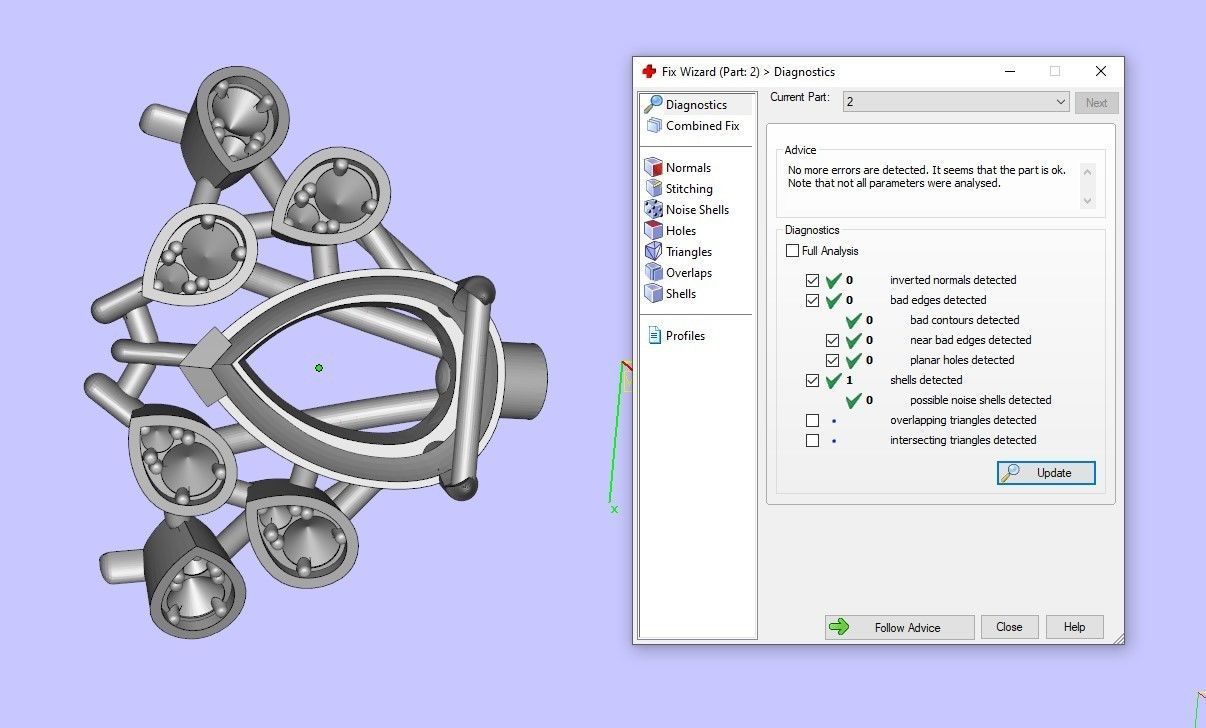Uncheck near bad edges detected checkbox
The height and width of the screenshot is (728, 1206).
coord(832,340)
